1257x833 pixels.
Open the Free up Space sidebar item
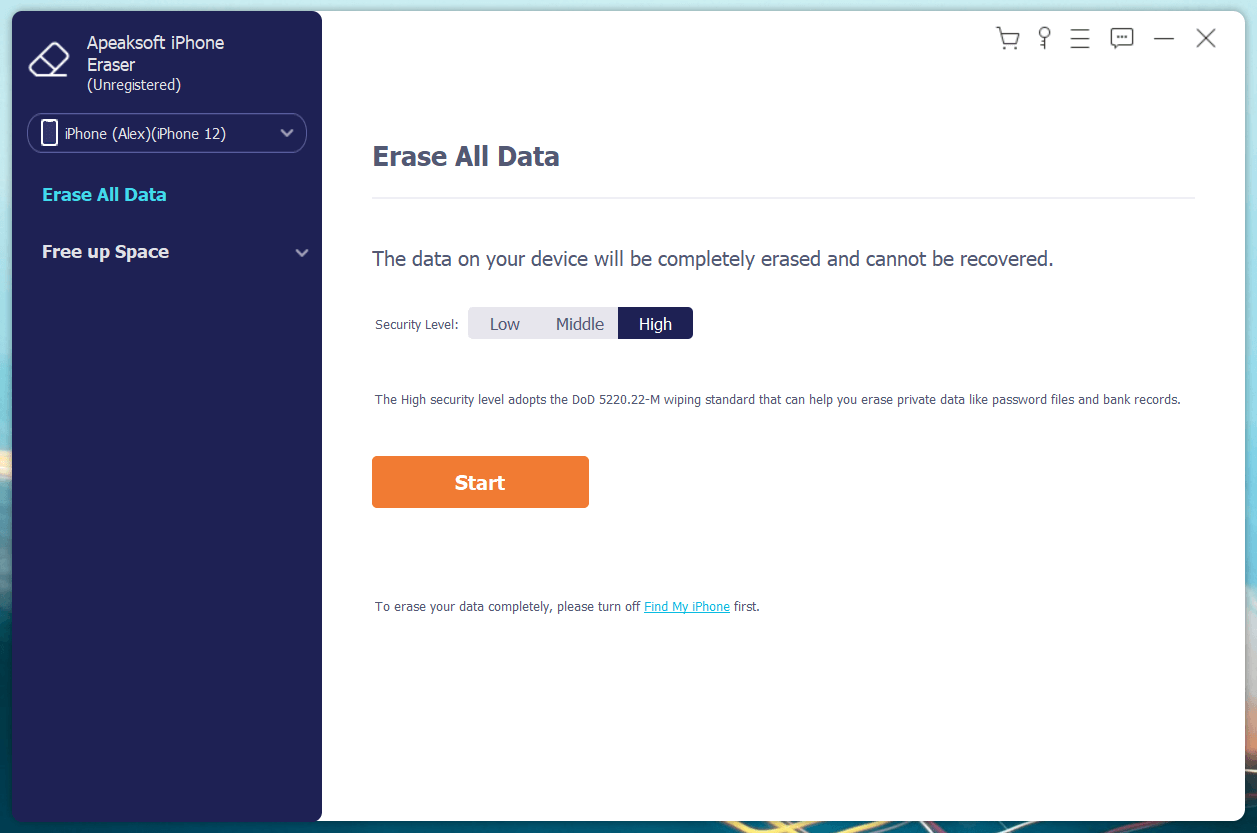(x=105, y=252)
